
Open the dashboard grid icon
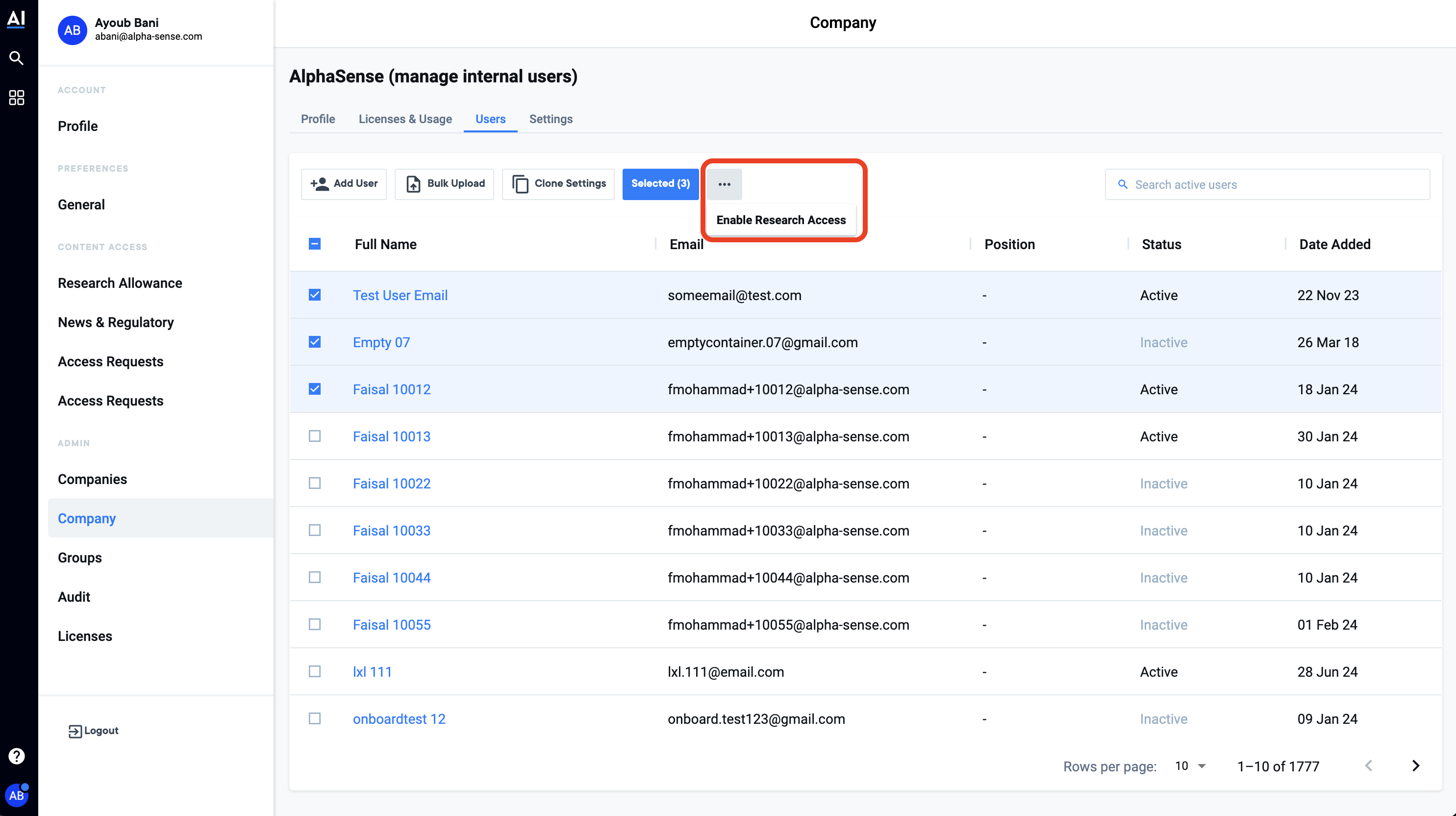coord(16,97)
